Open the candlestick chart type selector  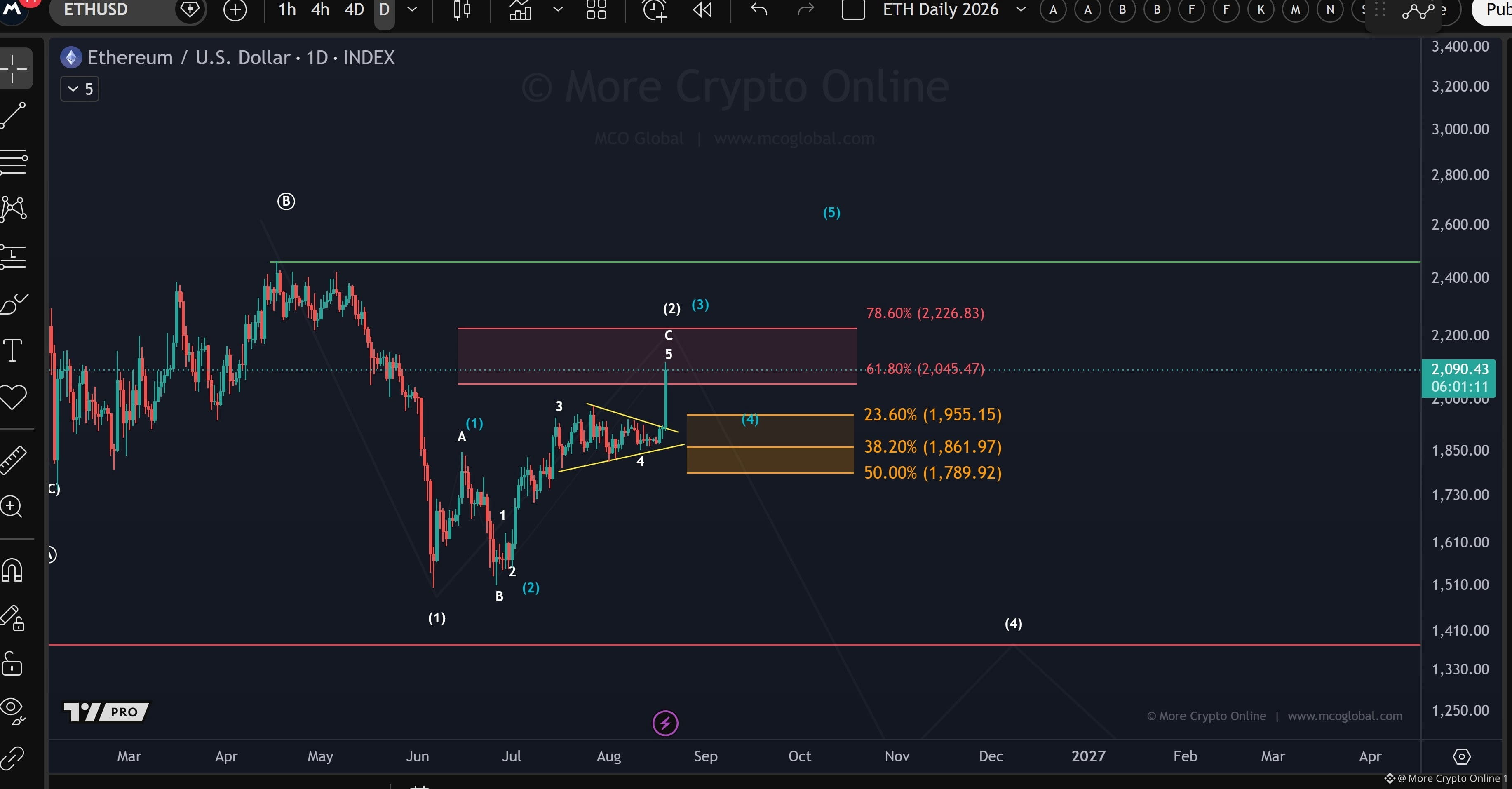coord(463,10)
